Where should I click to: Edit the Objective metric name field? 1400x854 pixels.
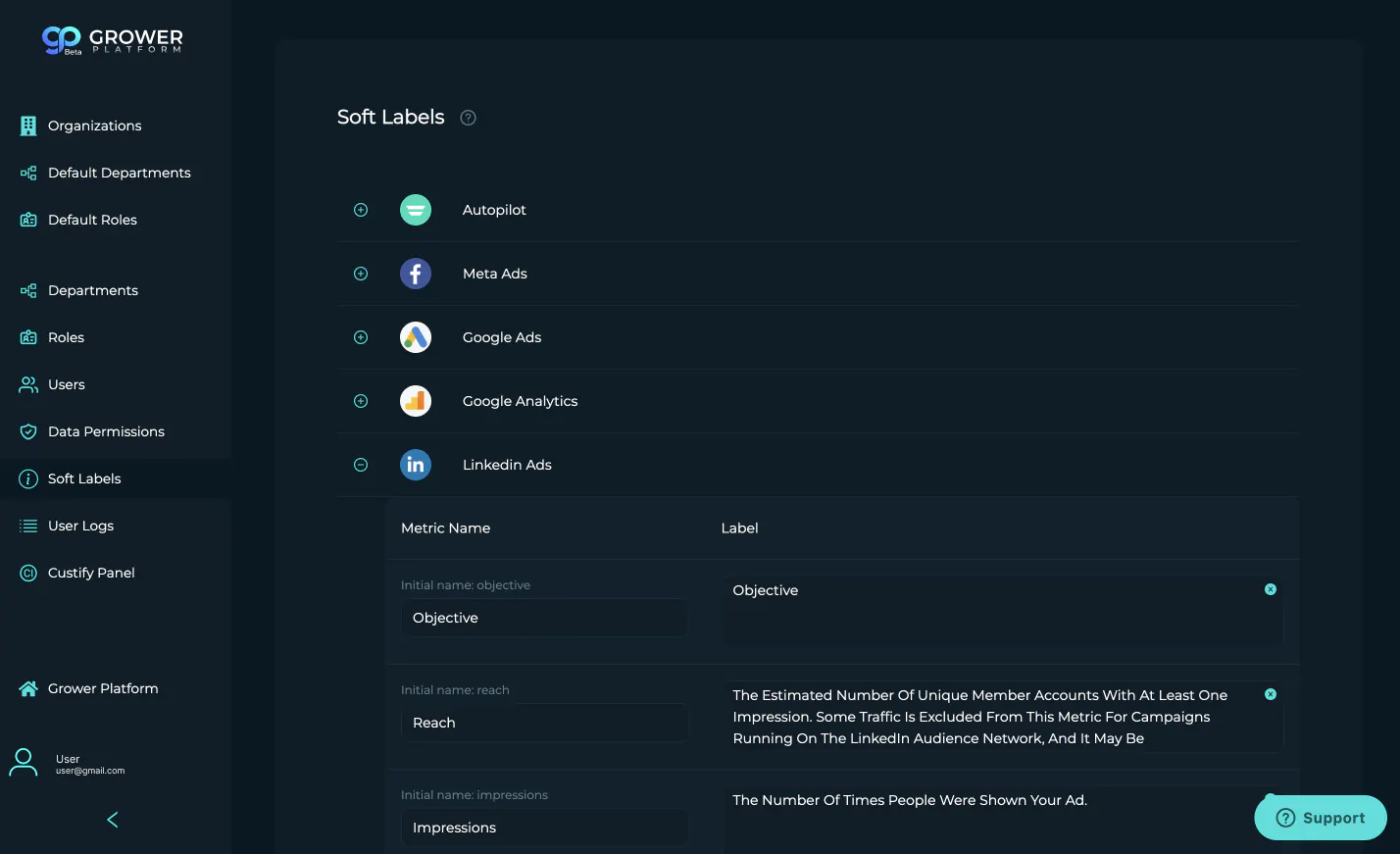[544, 618]
